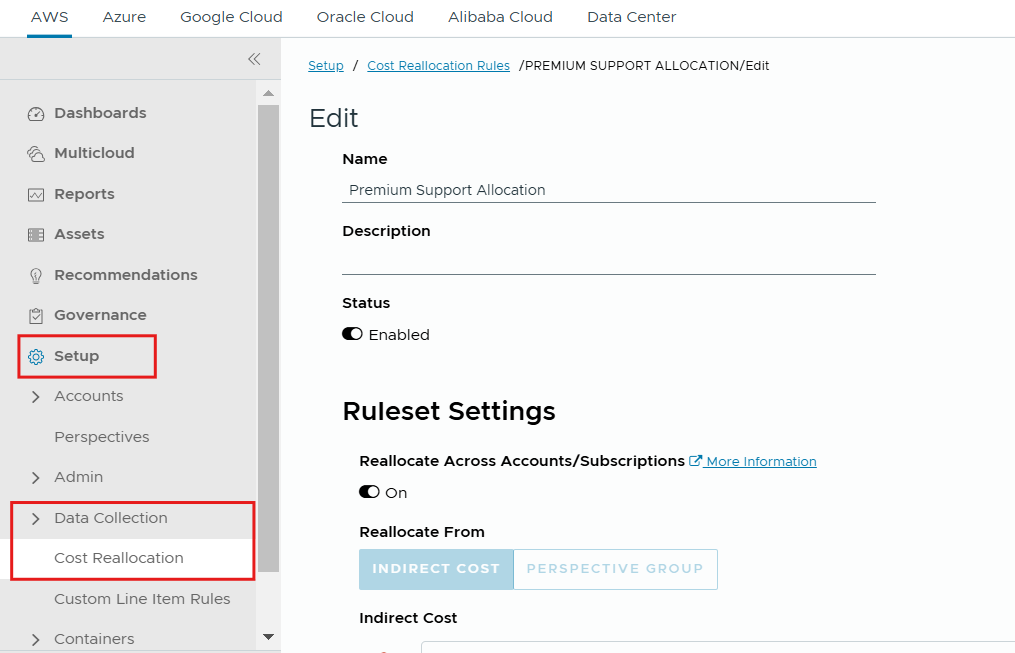The height and width of the screenshot is (653, 1015).
Task: Expand the Accounts submenu
Action: 36,397
